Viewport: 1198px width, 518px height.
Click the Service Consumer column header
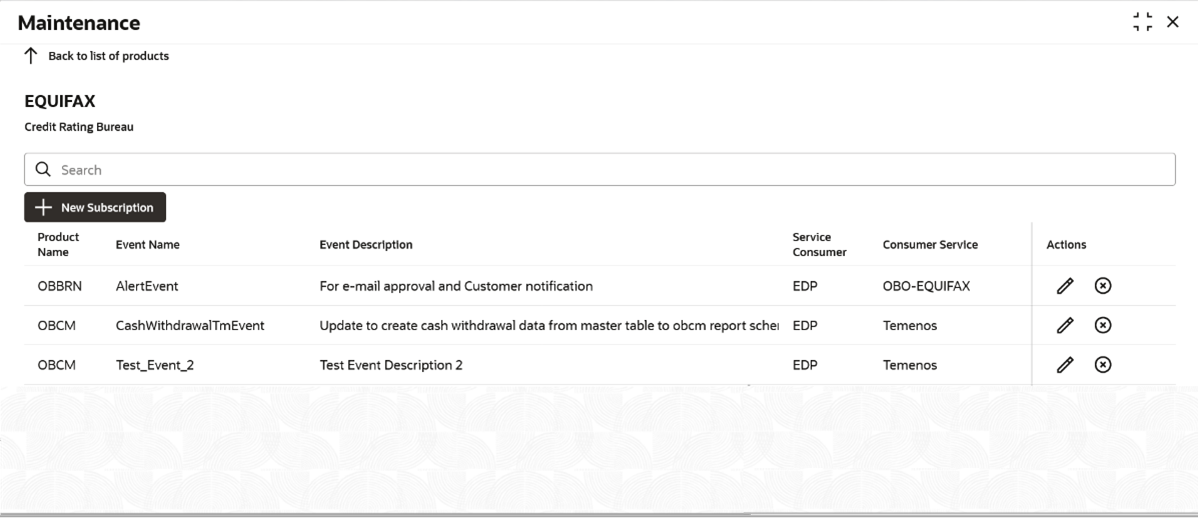tap(819, 244)
